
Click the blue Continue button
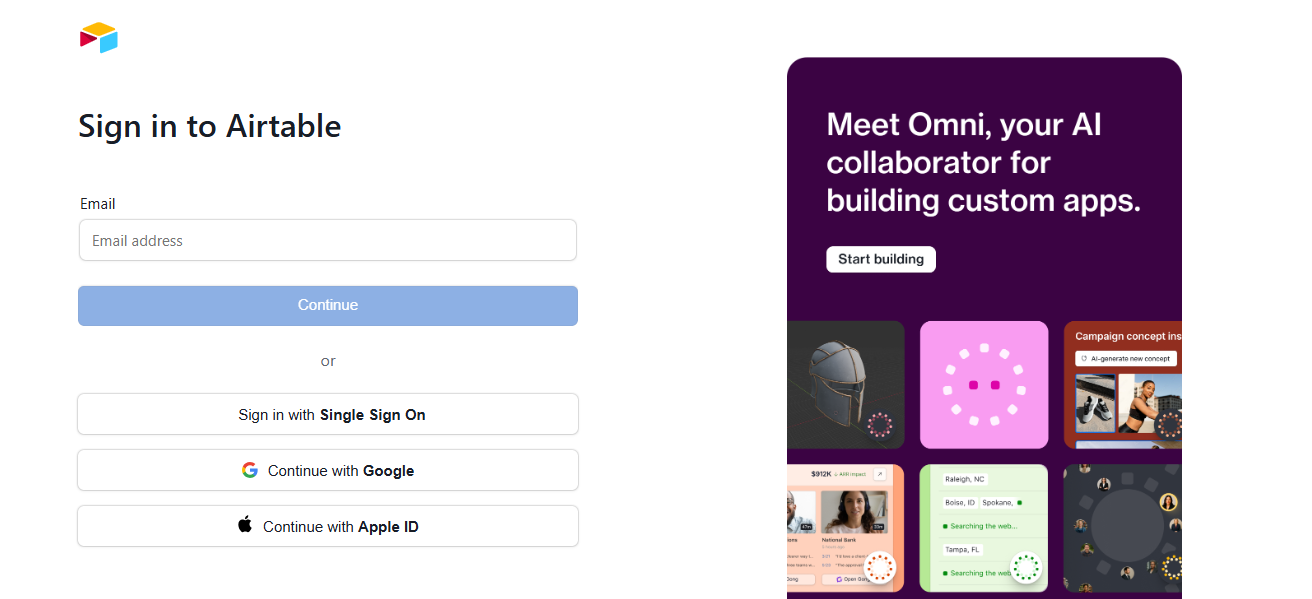(328, 305)
